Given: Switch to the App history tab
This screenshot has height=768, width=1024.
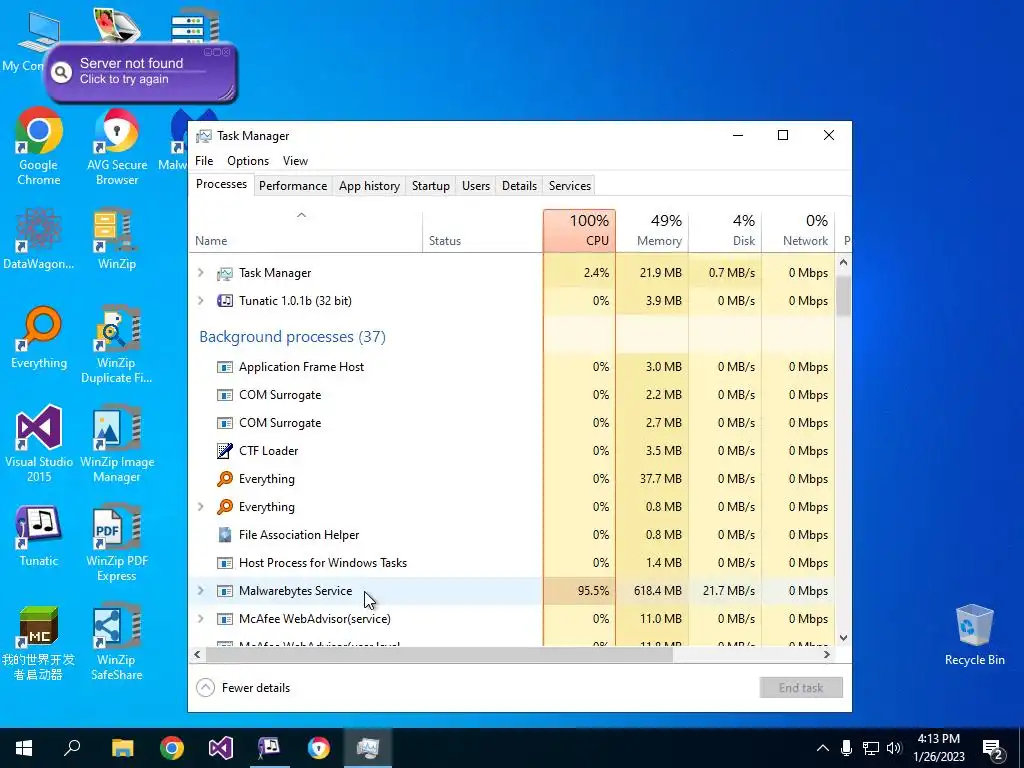Looking at the screenshot, I should (369, 185).
